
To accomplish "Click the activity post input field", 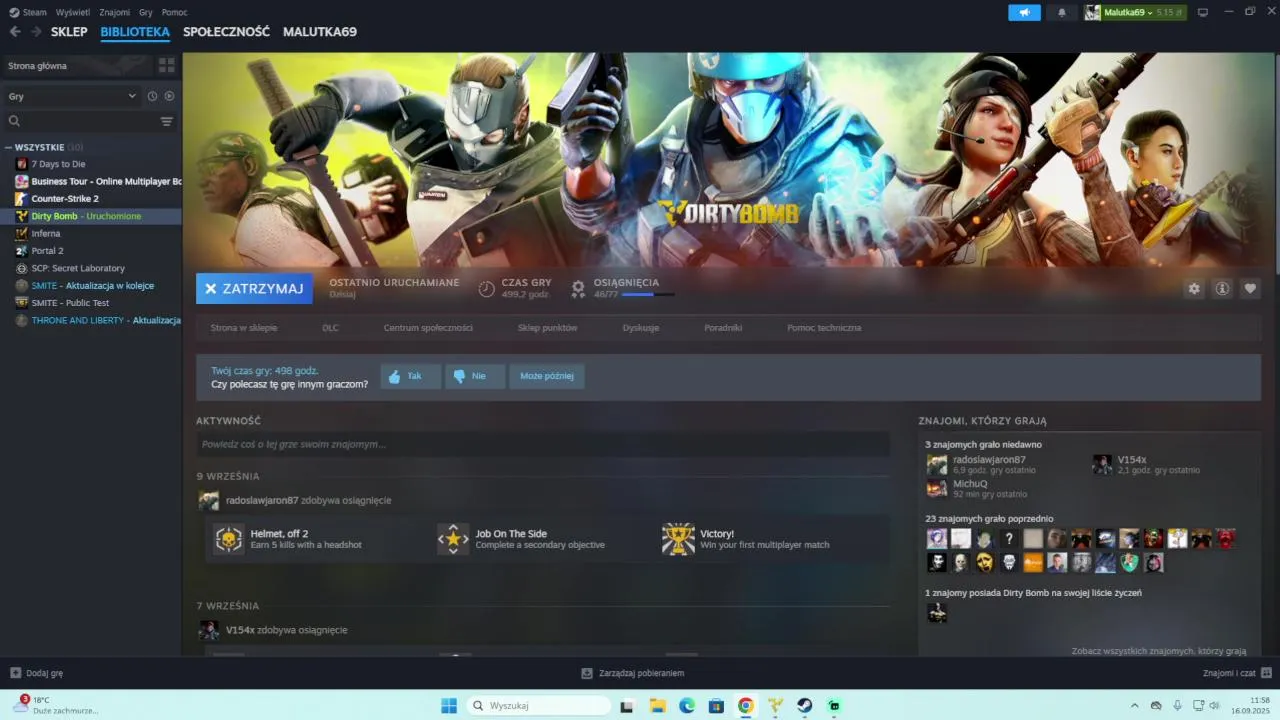I will point(542,444).
